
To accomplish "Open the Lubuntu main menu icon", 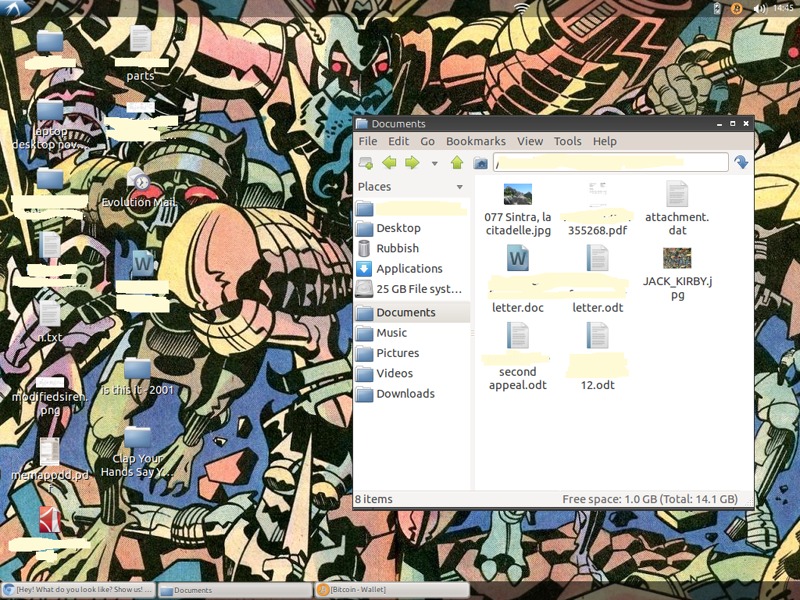I will tap(14, 8).
